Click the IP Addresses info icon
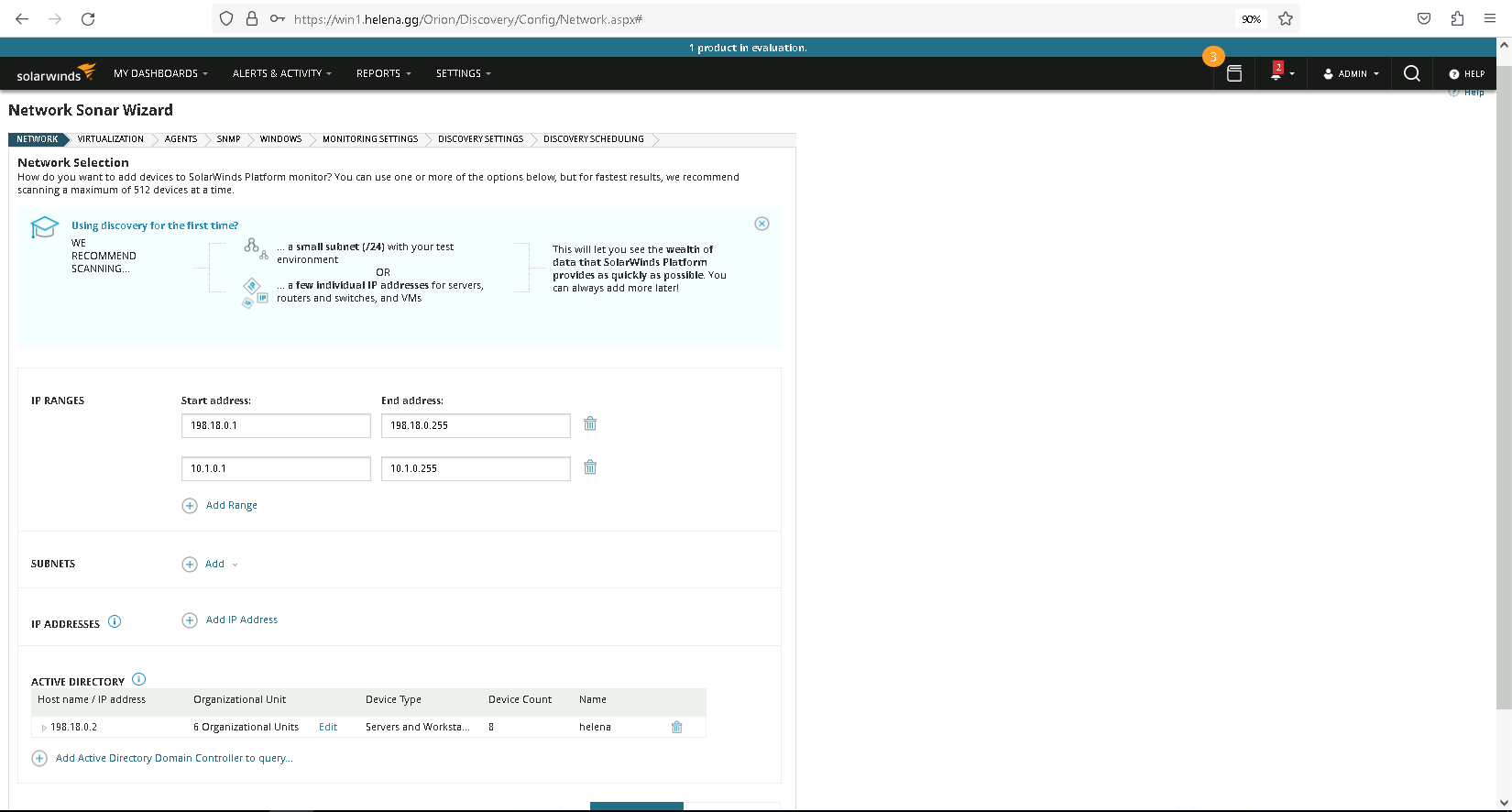Image resolution: width=1512 pixels, height=812 pixels. click(115, 621)
